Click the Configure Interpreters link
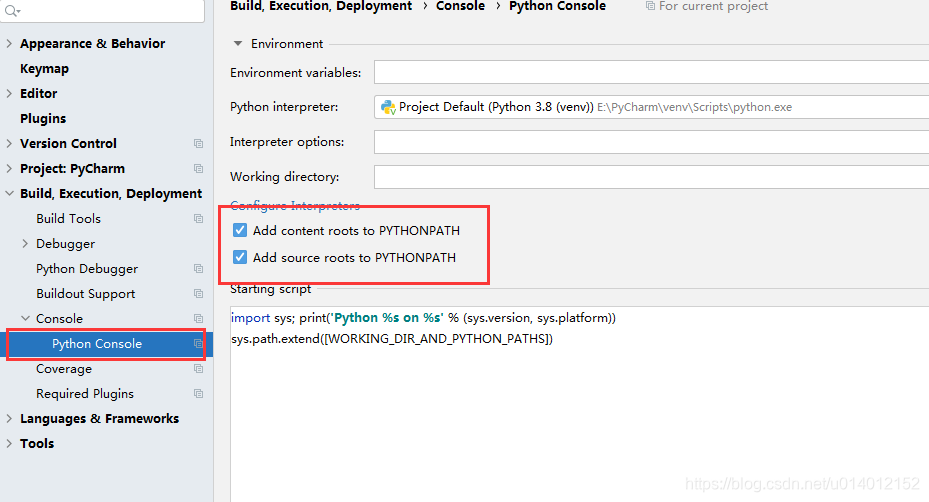The width and height of the screenshot is (929, 502). tap(294, 206)
